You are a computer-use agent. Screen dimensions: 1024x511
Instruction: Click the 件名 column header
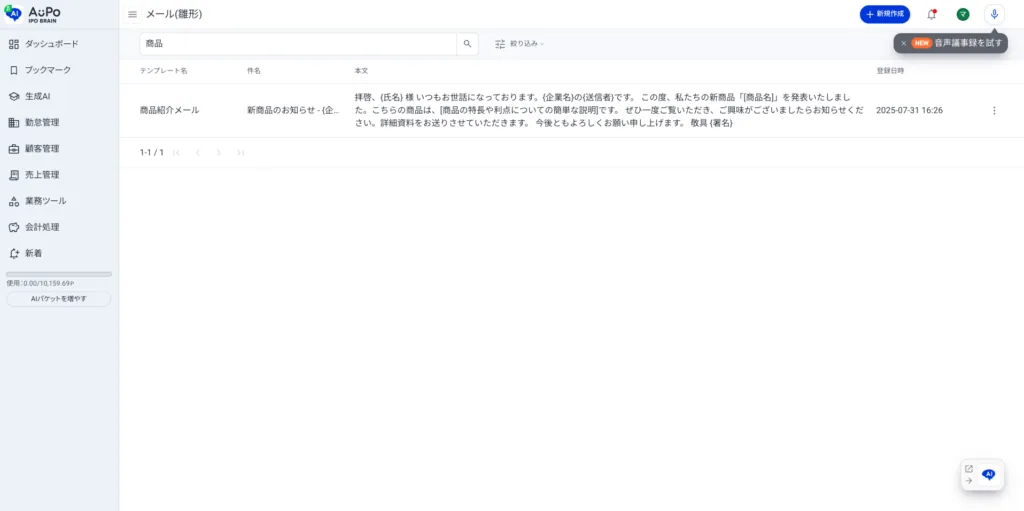coord(253,71)
